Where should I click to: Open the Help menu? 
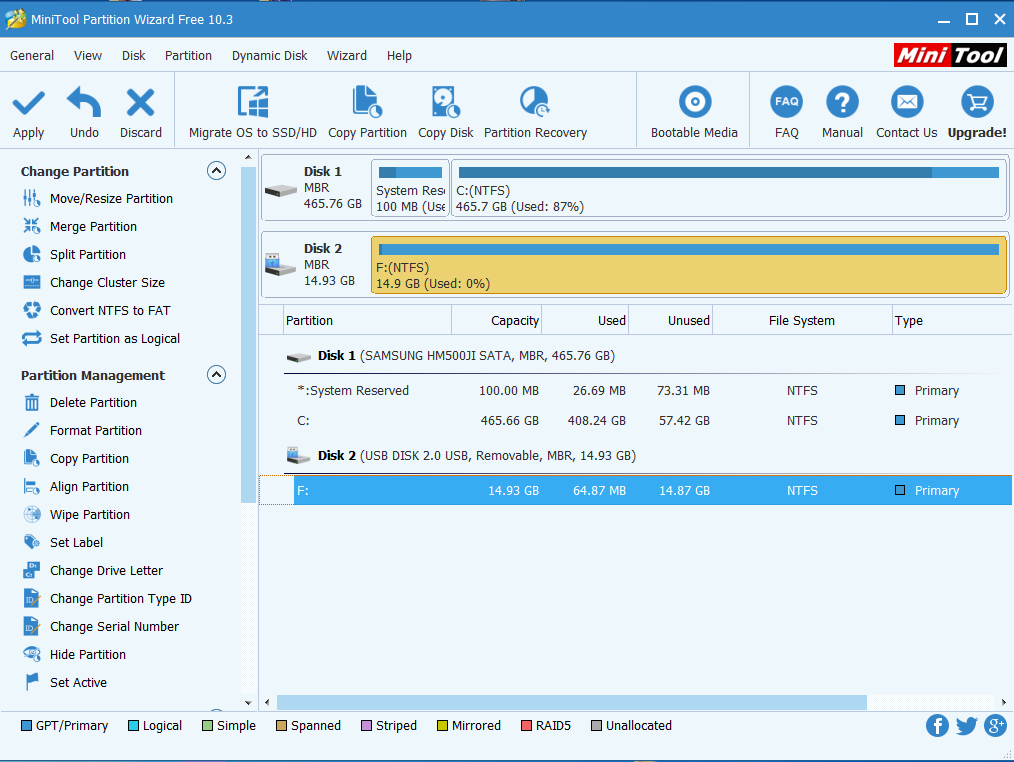pyautogui.click(x=399, y=56)
